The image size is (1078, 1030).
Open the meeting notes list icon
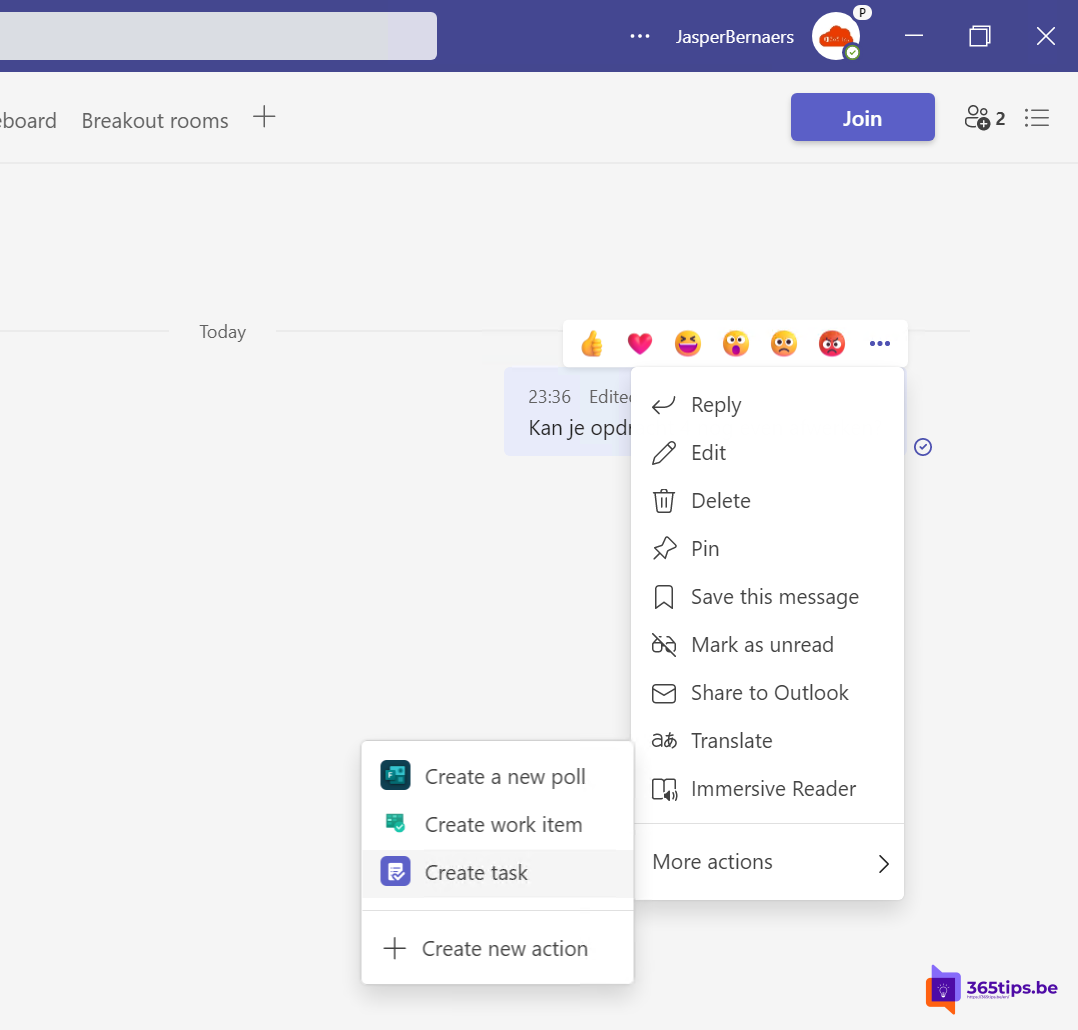tap(1037, 118)
